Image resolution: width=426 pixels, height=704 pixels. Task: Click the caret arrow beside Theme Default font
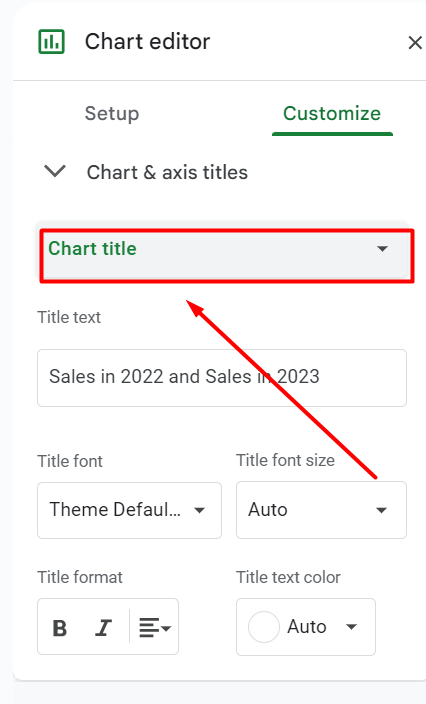pos(199,510)
